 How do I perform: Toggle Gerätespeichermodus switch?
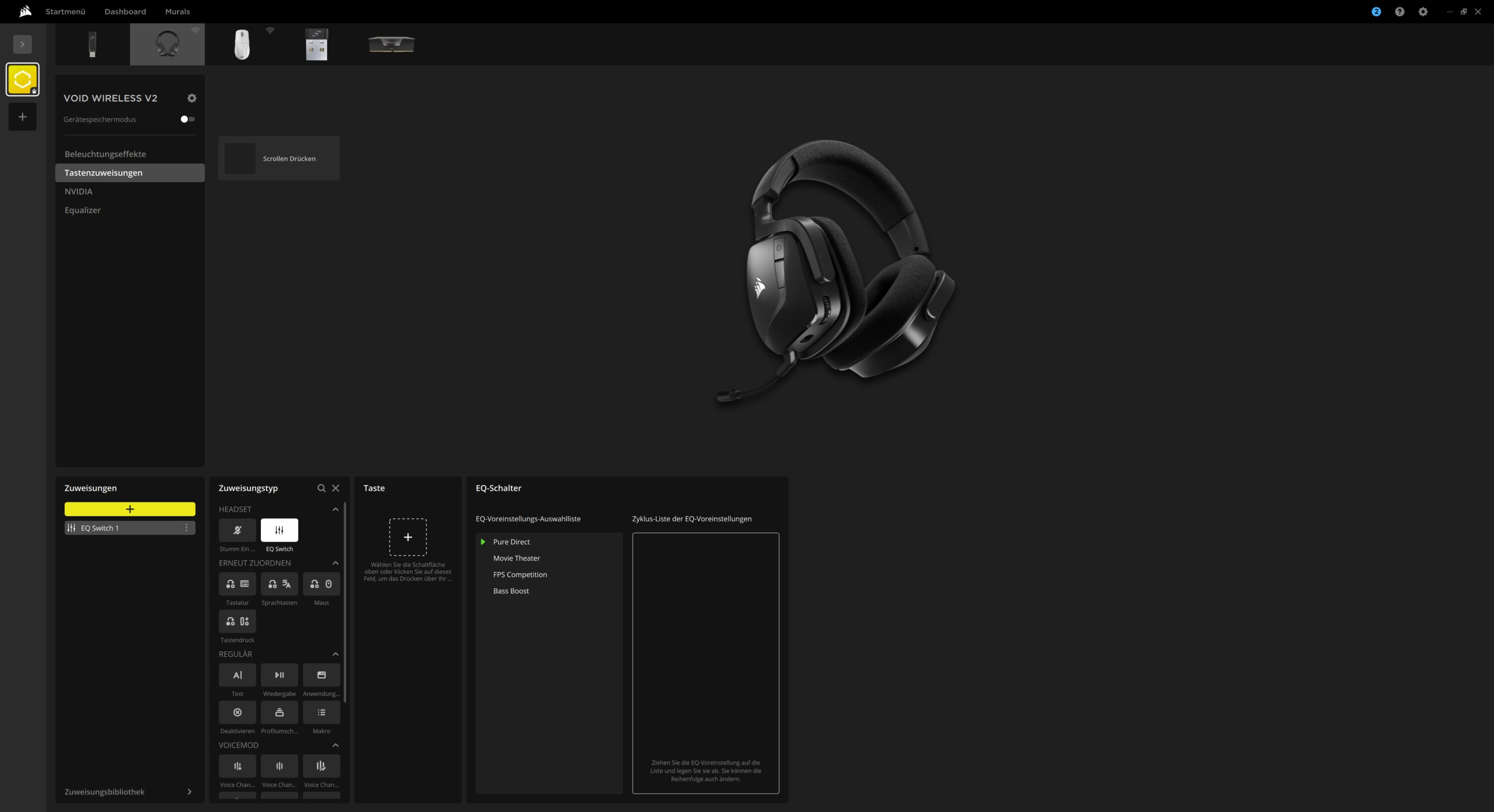(187, 119)
